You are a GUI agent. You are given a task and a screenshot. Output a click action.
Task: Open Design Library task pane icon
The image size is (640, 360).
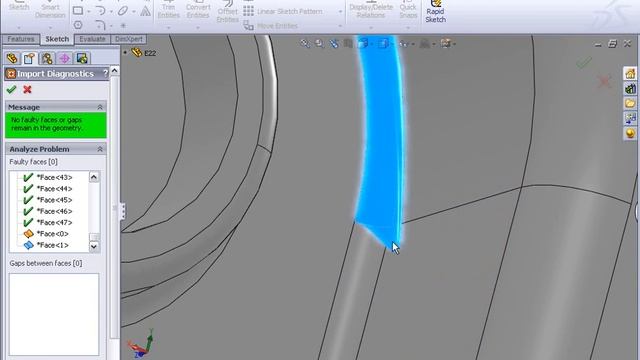tap(630, 89)
